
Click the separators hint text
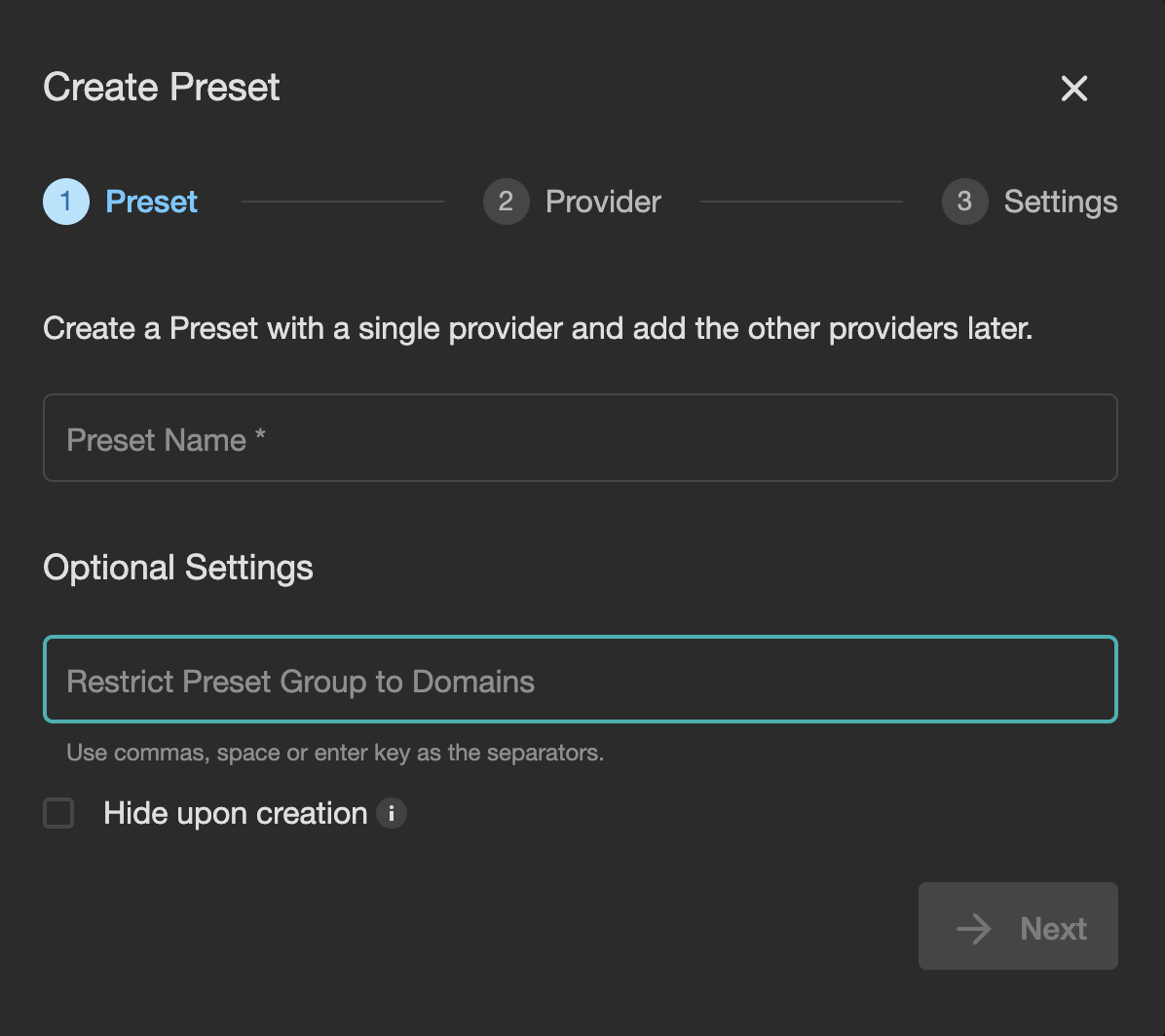pyautogui.click(x=335, y=753)
